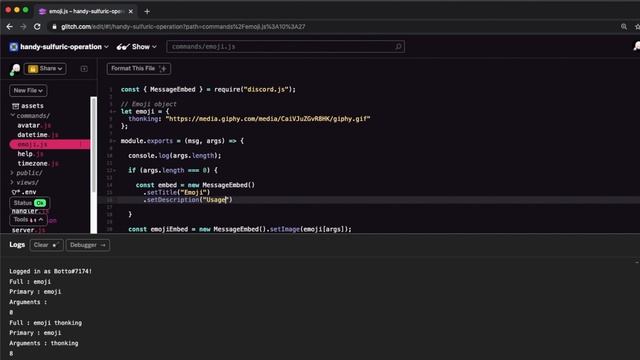The height and width of the screenshot is (360, 640).
Task: Click the Glitch project avatar icon
Action: pyautogui.click(x=13, y=47)
